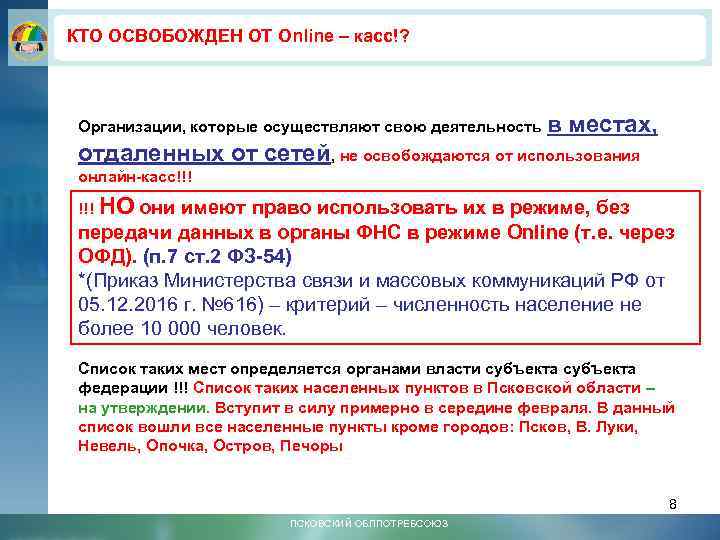Image resolution: width=720 pixels, height=540 pixels.
Task: Click the line 'передачи данных в органы ФНС'
Action: point(377,232)
